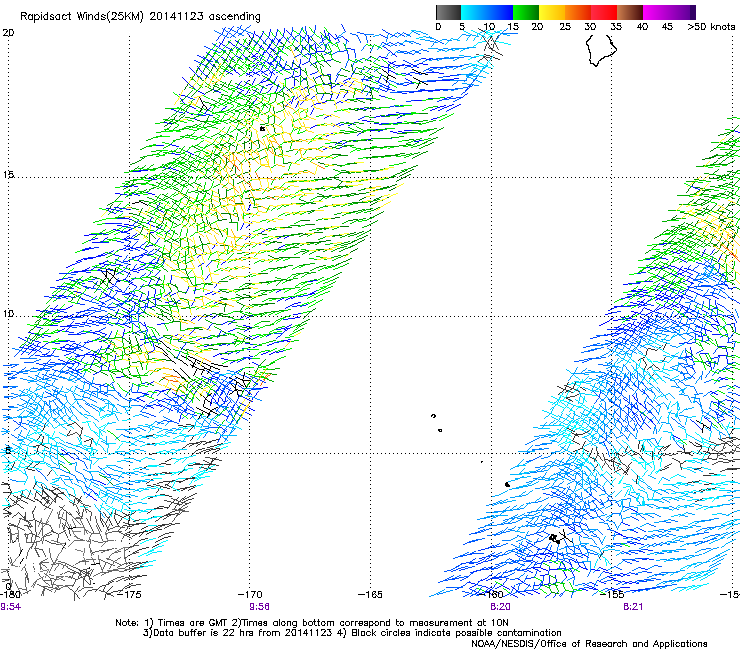Click the latitude label '15' on the left axis
Image resolution: width=740 pixels, height=650 pixels.
[8, 175]
